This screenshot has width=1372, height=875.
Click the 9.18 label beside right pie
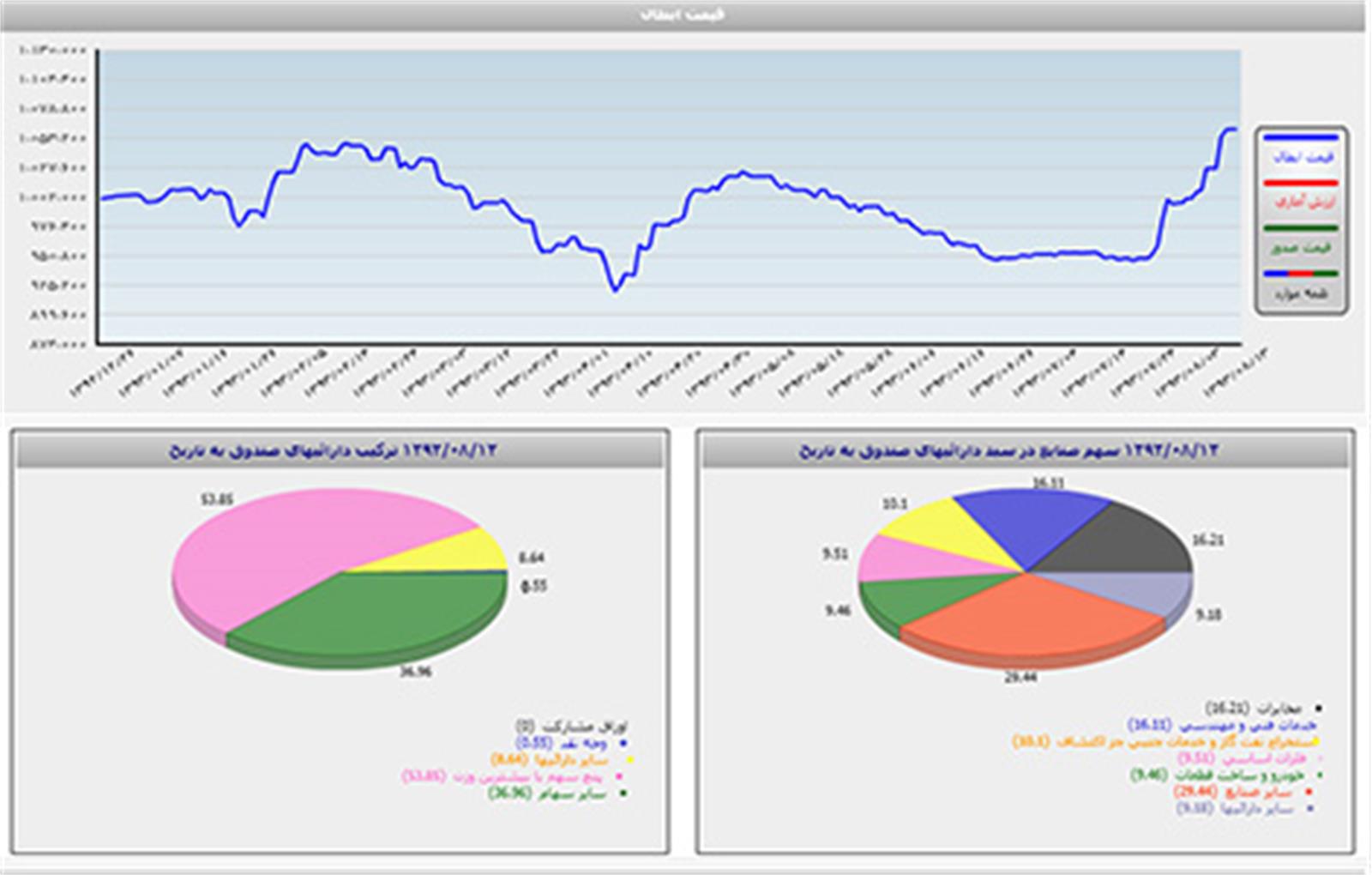(1208, 614)
